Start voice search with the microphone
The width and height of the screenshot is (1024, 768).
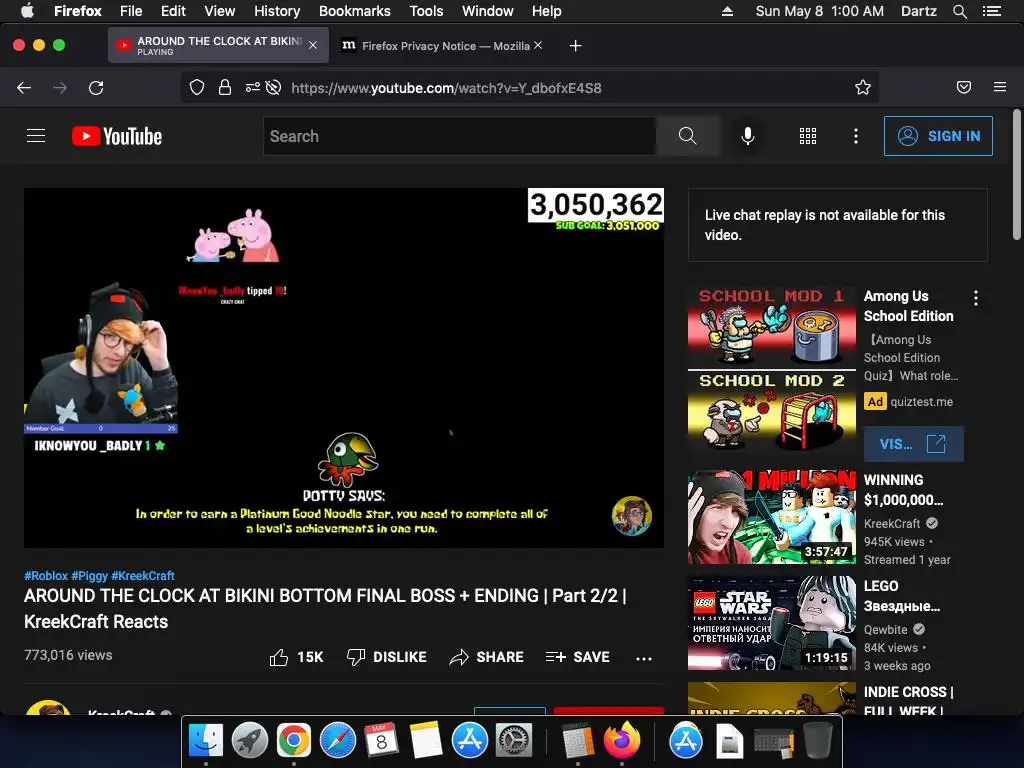[748, 136]
